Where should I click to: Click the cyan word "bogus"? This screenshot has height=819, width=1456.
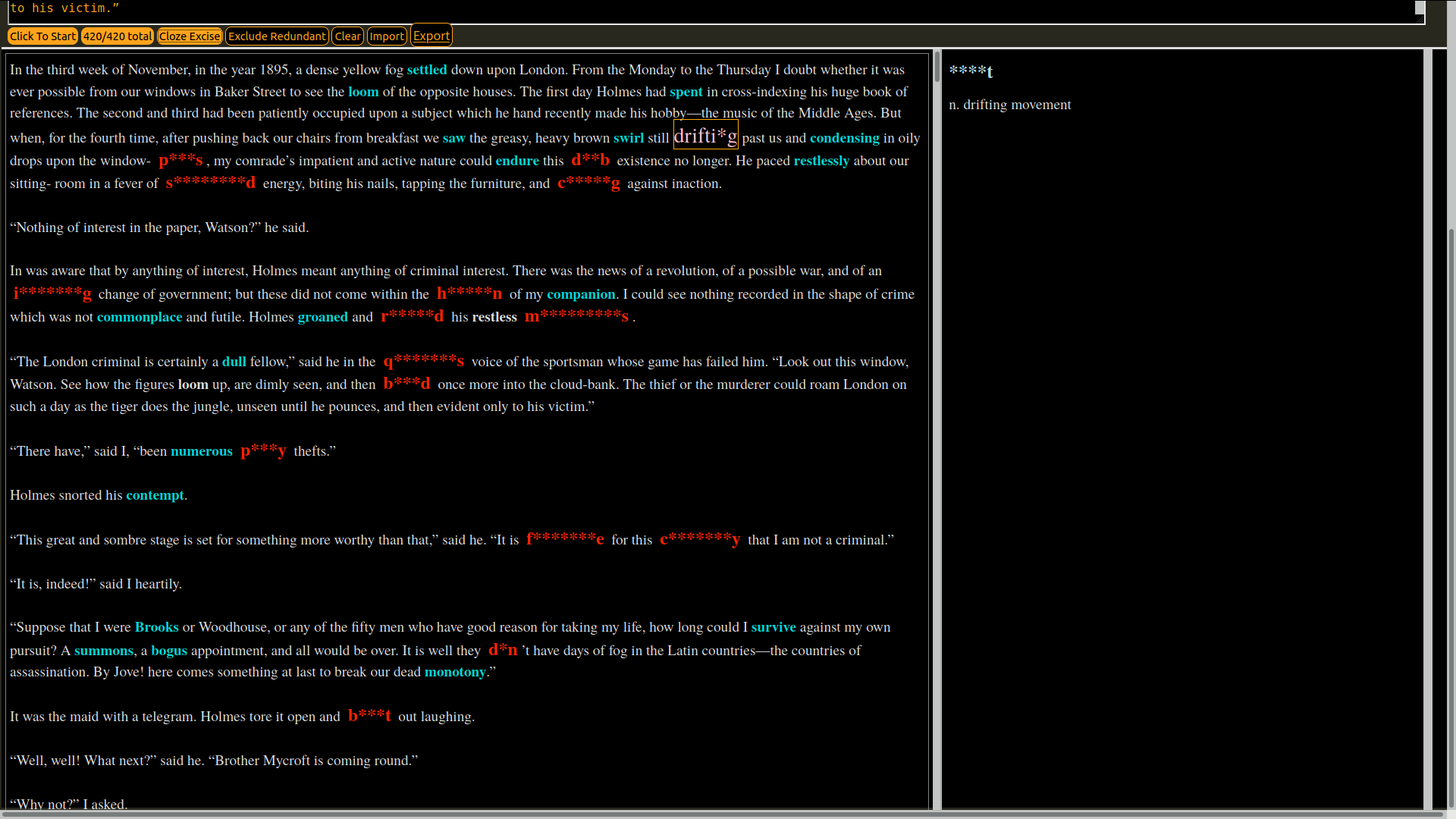[x=168, y=651]
